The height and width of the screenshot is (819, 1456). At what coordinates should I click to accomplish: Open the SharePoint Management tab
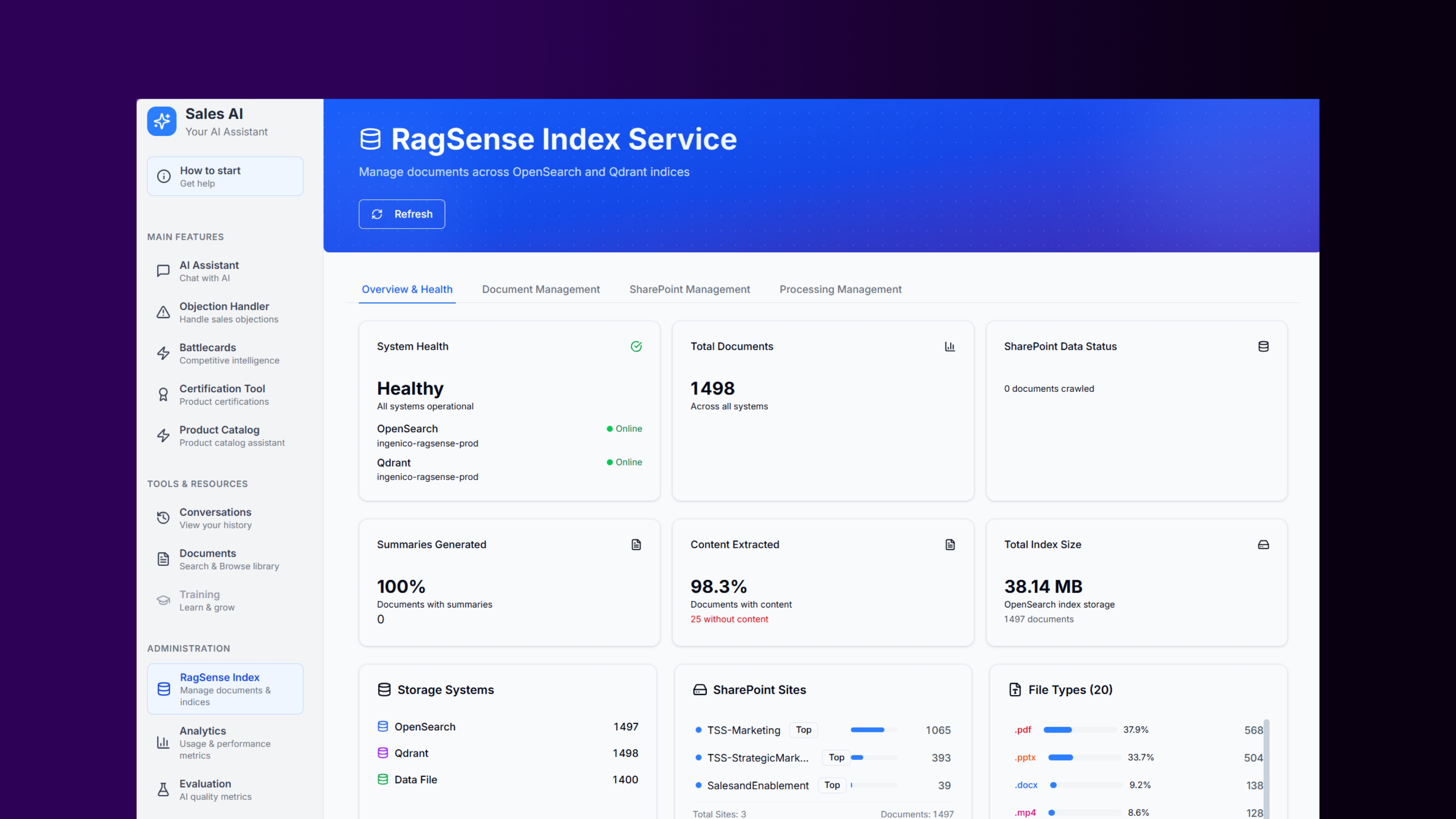[690, 289]
